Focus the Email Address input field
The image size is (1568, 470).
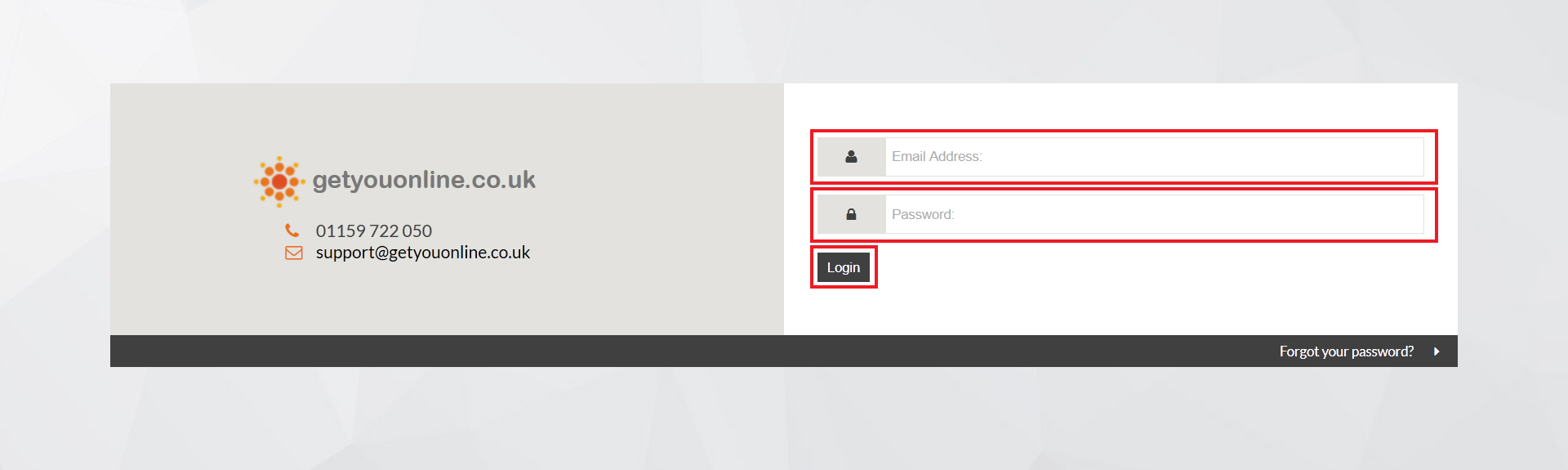tap(1155, 156)
